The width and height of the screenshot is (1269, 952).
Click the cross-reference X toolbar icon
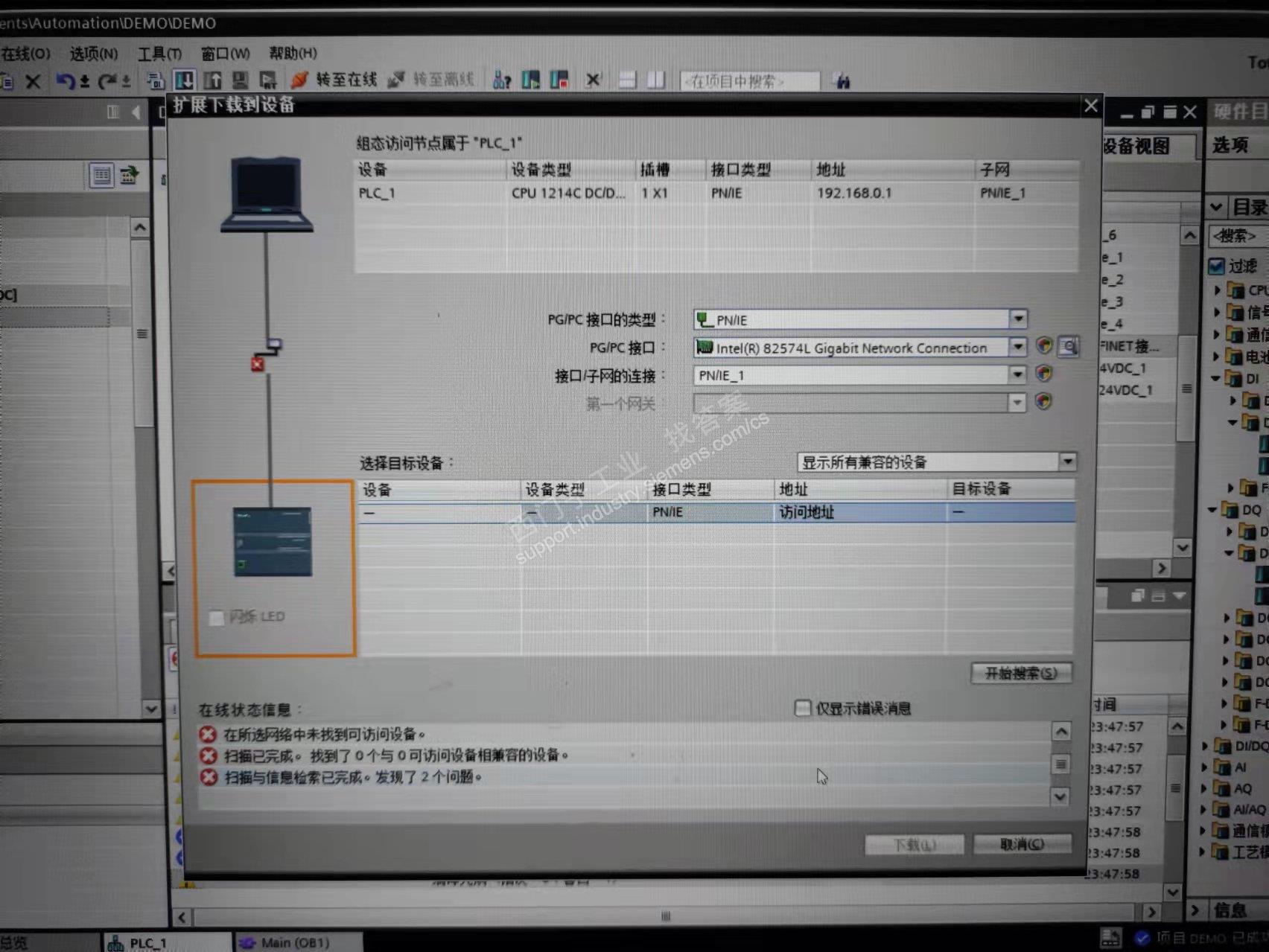[x=593, y=80]
